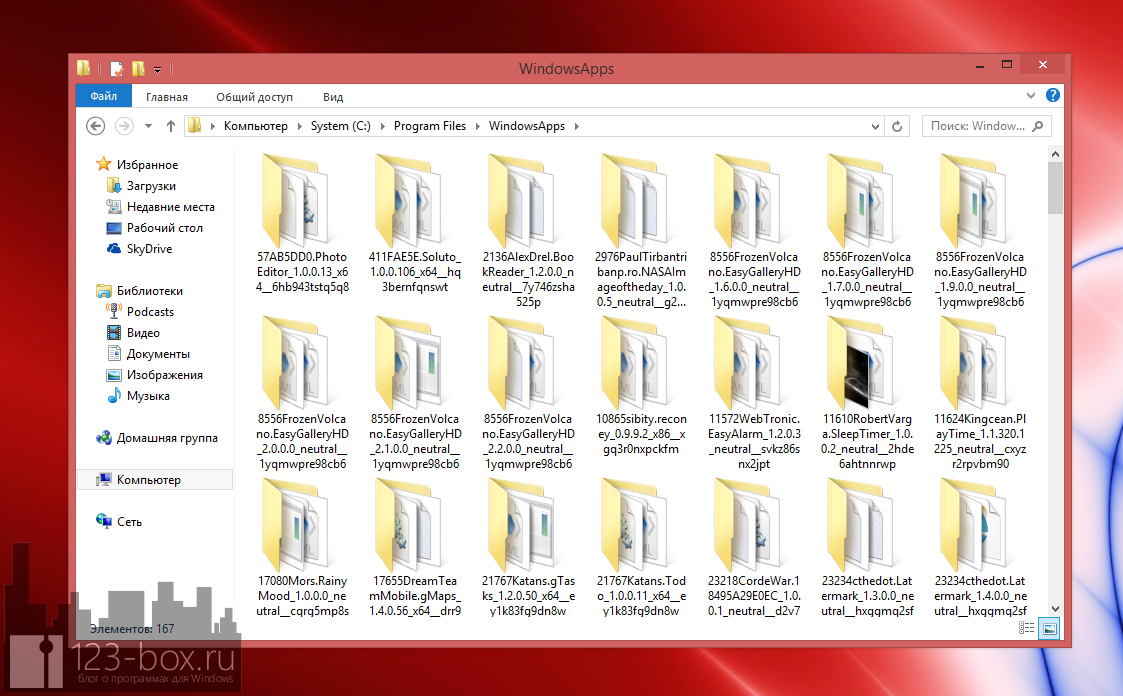1123x696 pixels.
Task: Open the Podcasts library
Action: point(150,312)
